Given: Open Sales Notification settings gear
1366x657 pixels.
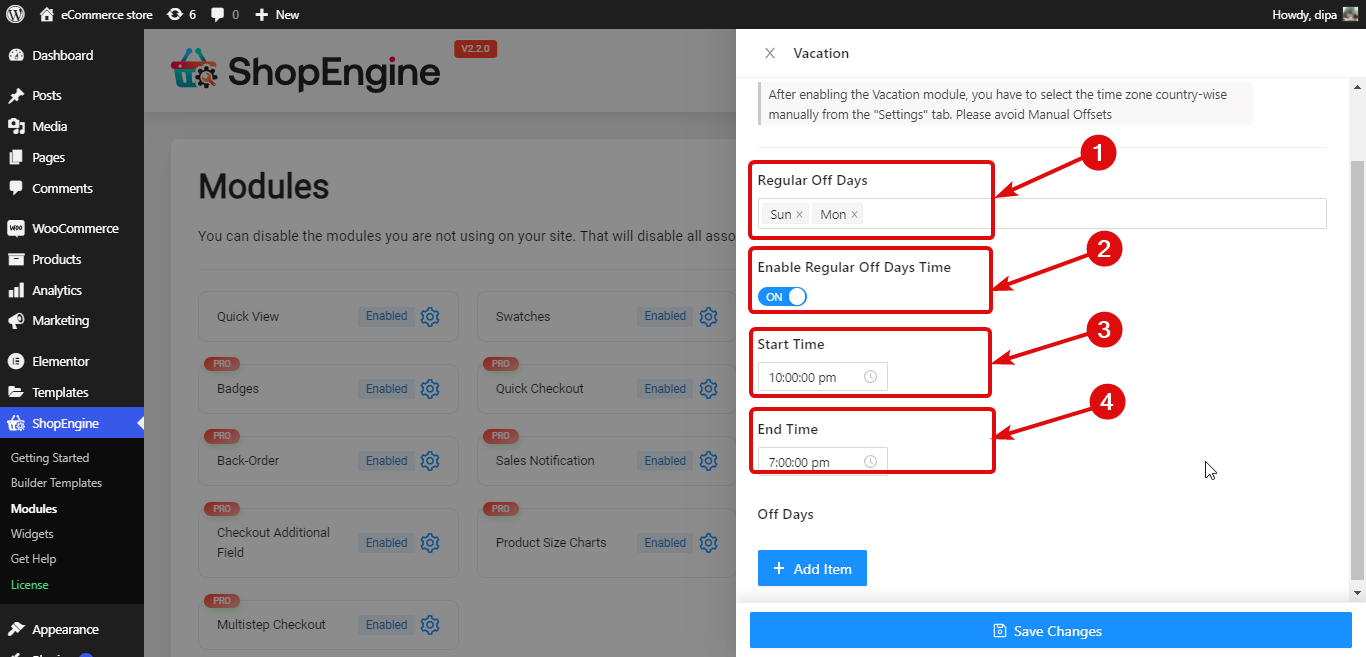Looking at the screenshot, I should coord(708,460).
